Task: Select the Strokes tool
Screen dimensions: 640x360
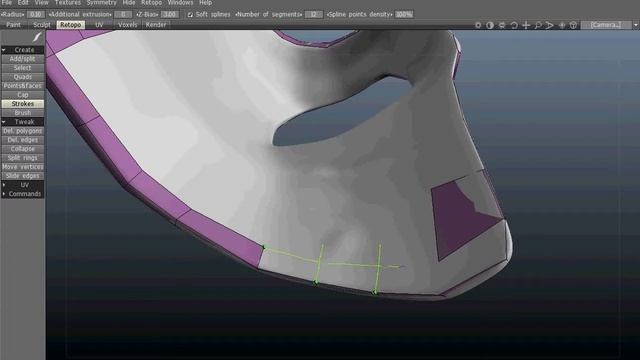Action: coord(23,104)
